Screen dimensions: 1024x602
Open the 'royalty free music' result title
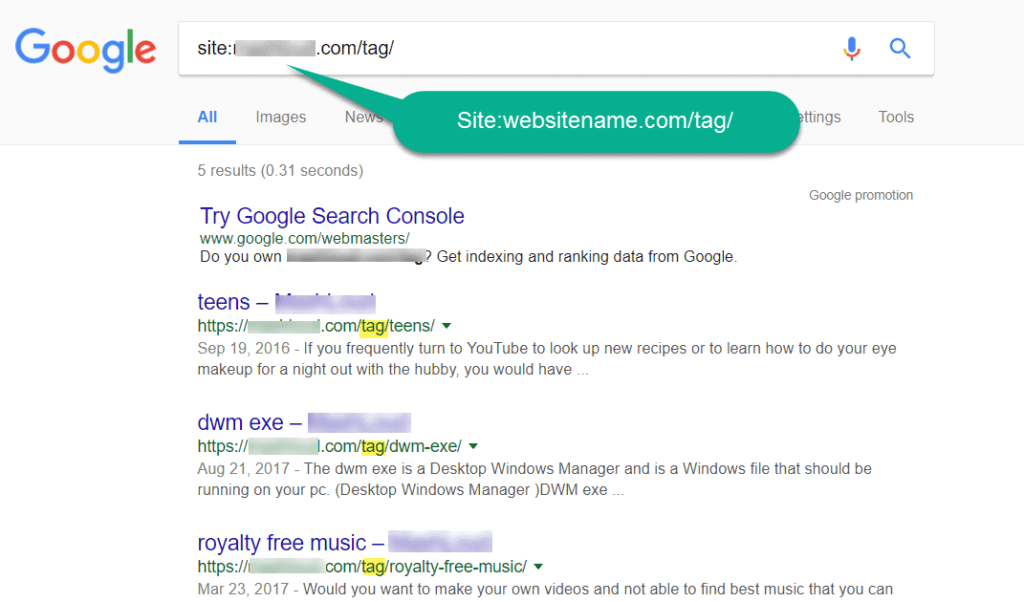pos(344,543)
